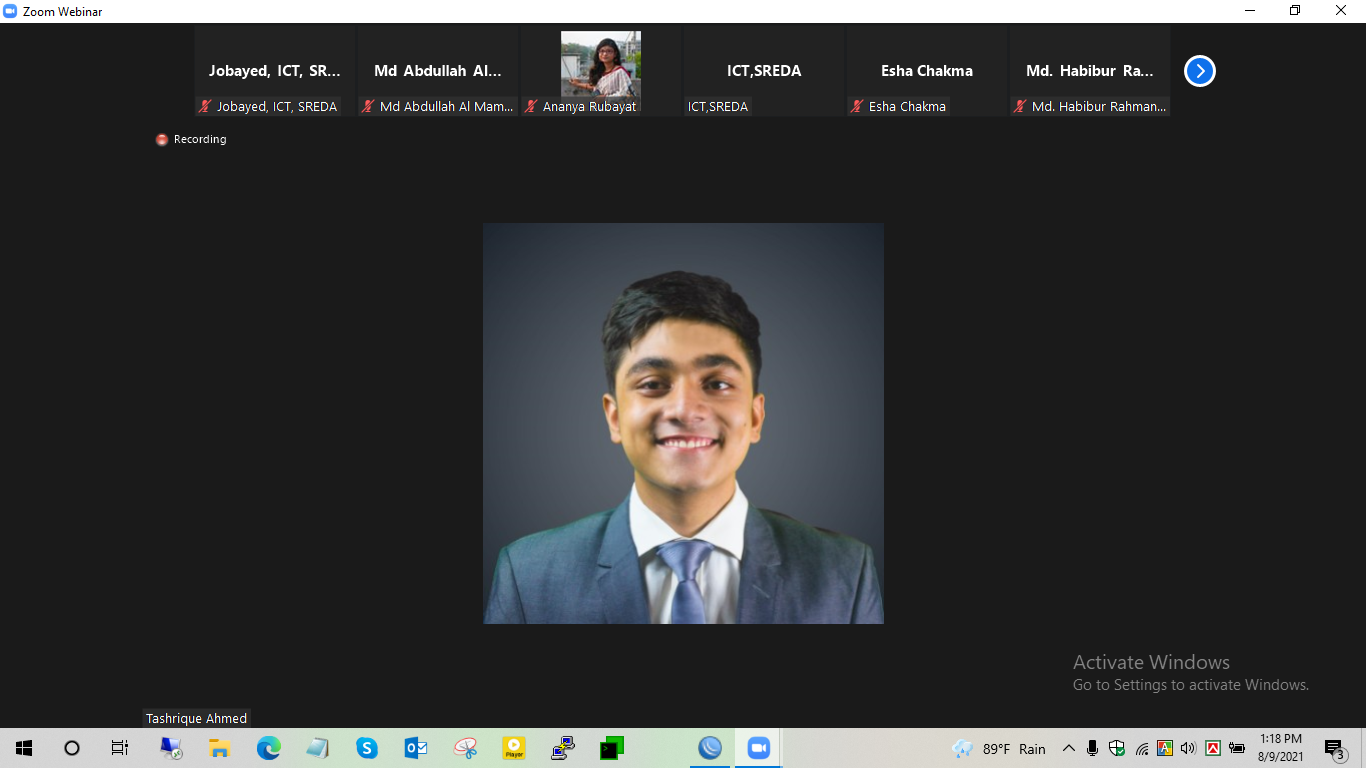Open the volume control in system tray

(1188, 748)
